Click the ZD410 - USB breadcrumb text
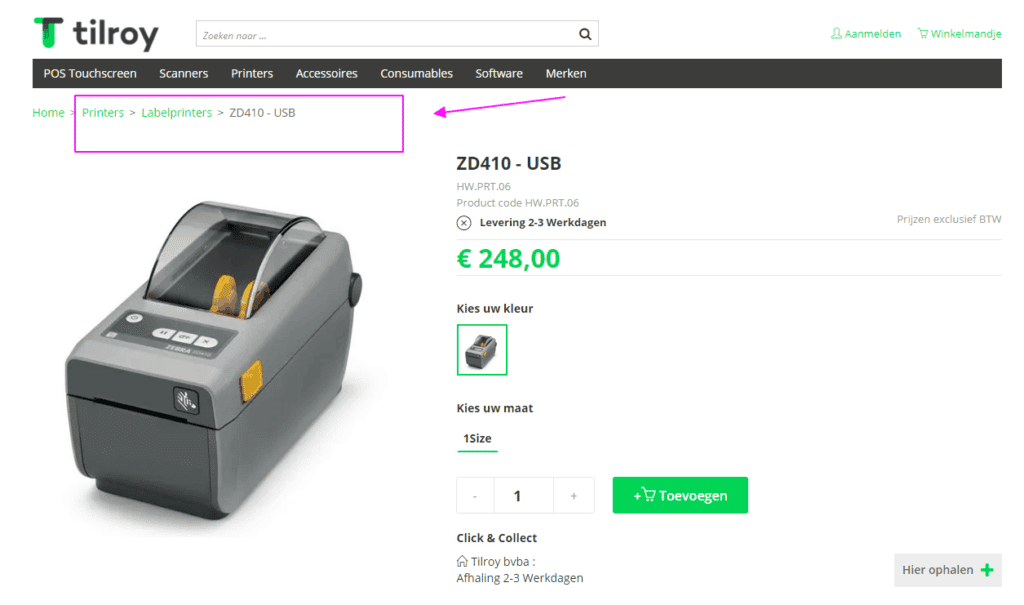 (x=262, y=112)
